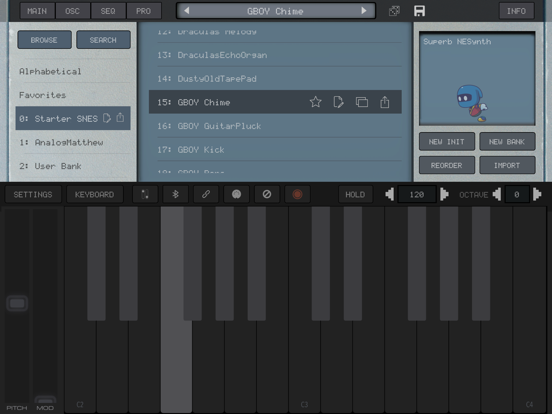
Task: Rename the Starter SNES bank via edit icon
Action: coord(107,118)
